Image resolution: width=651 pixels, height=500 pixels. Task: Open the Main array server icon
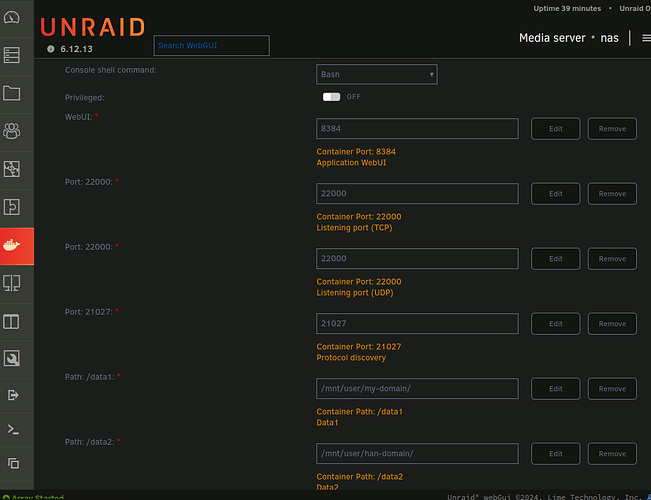12,55
